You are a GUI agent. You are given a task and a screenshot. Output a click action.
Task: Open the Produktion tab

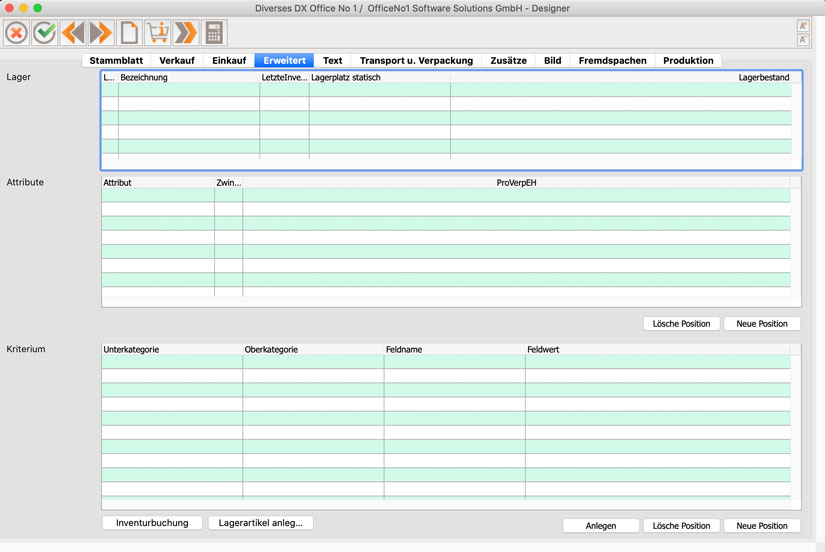point(688,61)
